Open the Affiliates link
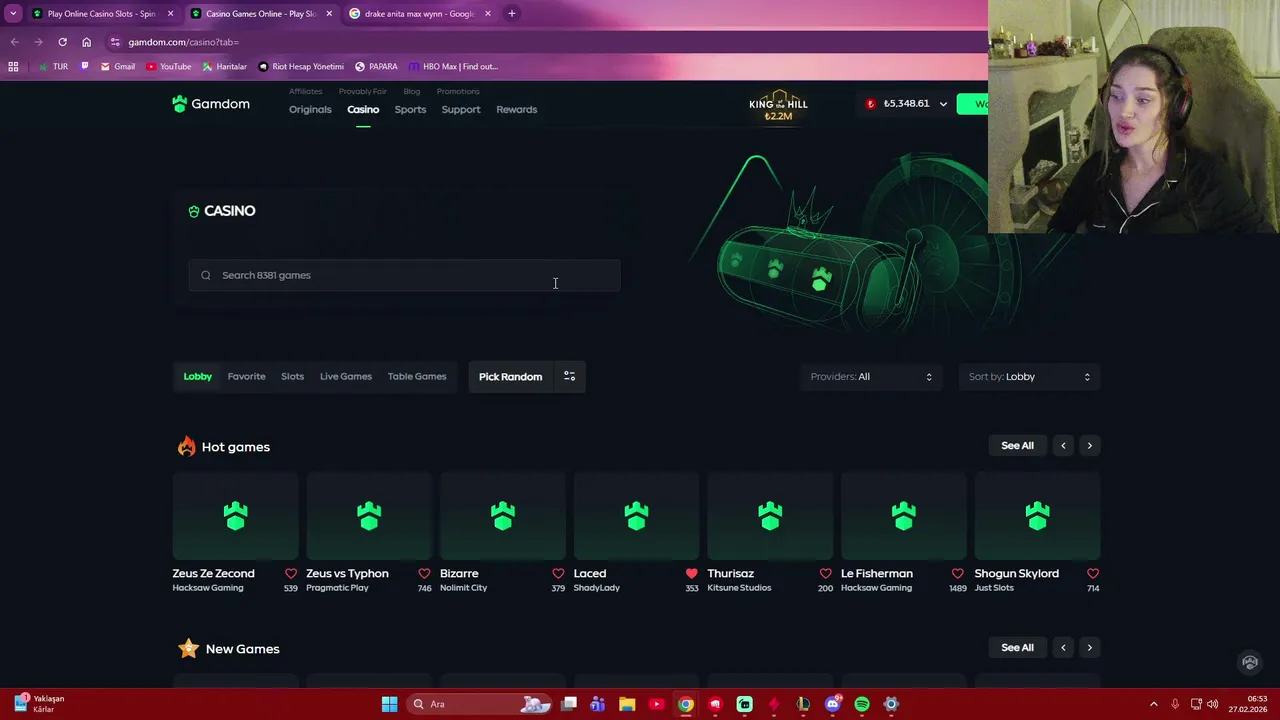This screenshot has width=1280, height=720. 306,91
